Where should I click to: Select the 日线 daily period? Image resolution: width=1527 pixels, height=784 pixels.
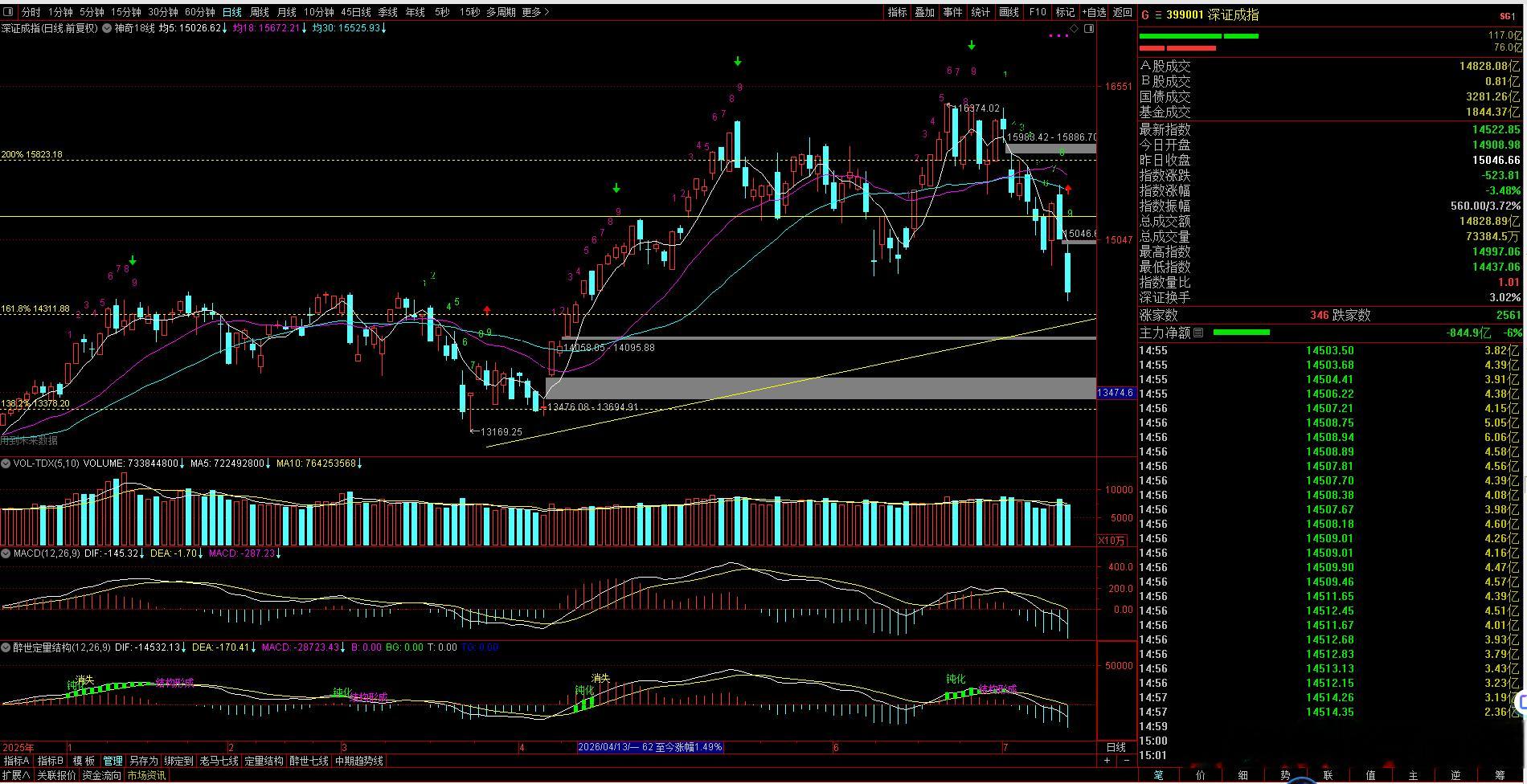click(x=231, y=12)
